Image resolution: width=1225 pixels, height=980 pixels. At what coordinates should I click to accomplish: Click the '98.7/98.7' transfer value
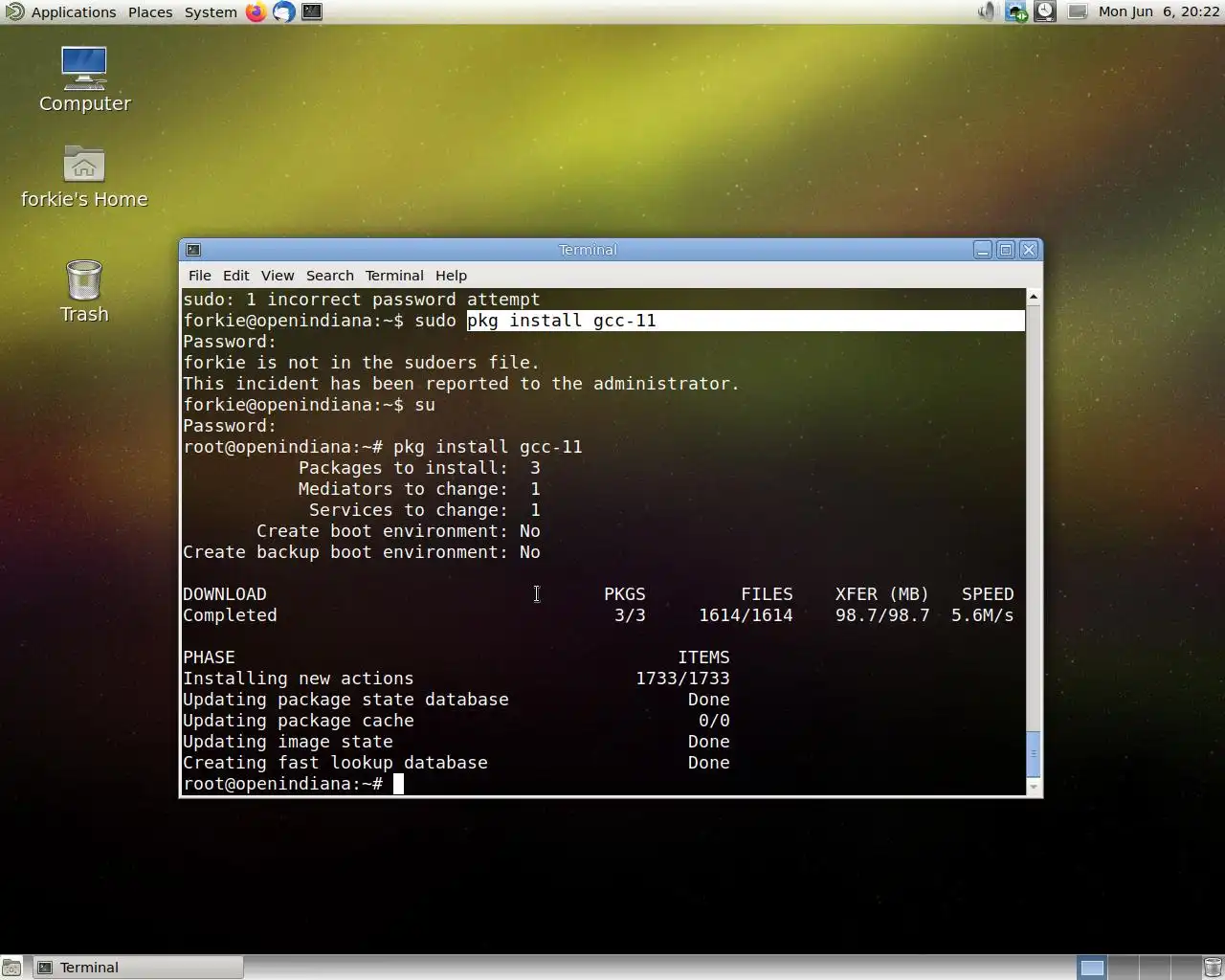click(x=882, y=615)
